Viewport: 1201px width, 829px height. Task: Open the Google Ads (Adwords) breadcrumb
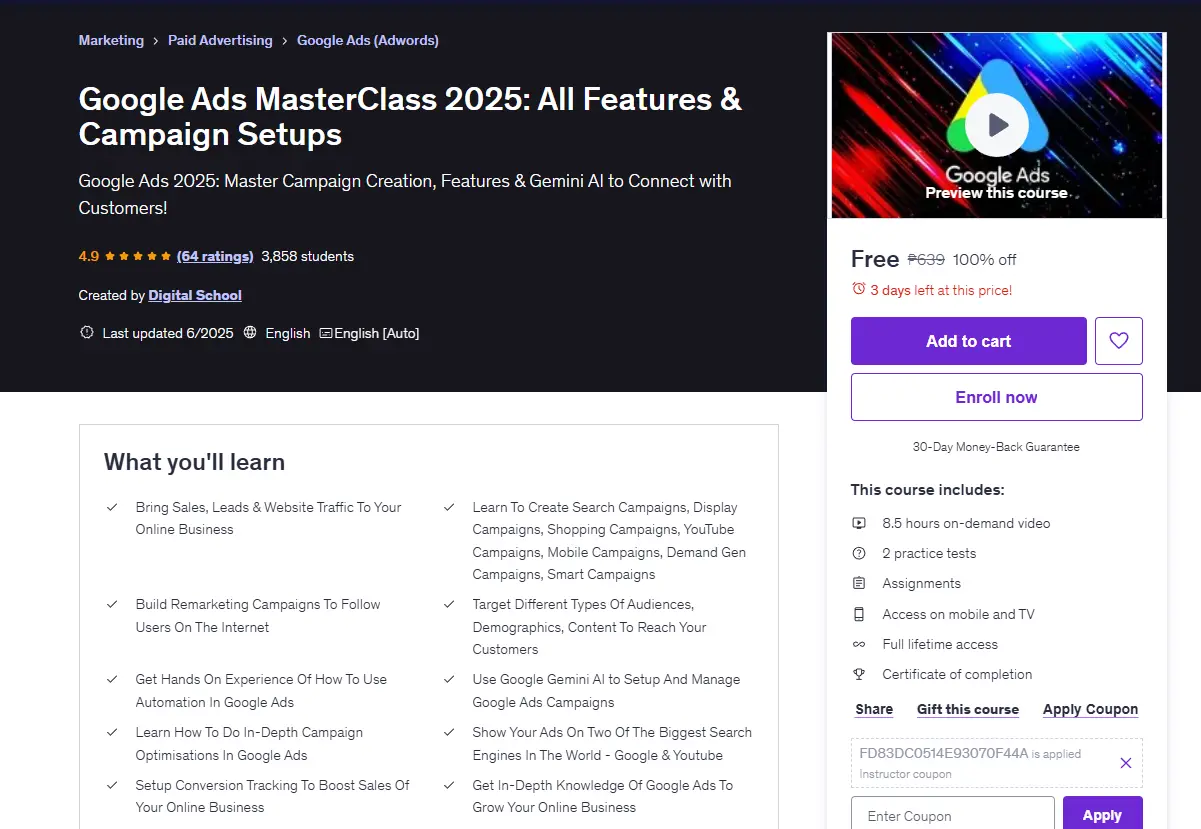coord(368,40)
